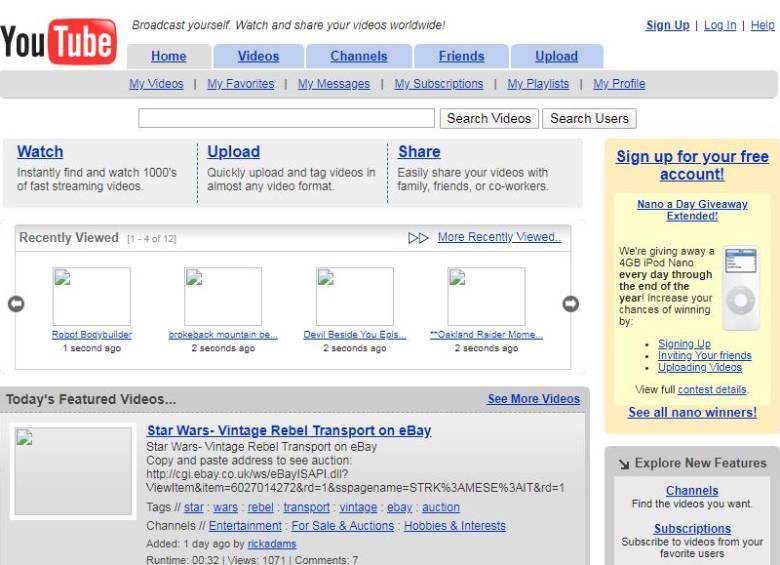Open the contest details link
Viewport: 780px width, 565px height.
[x=712, y=389]
